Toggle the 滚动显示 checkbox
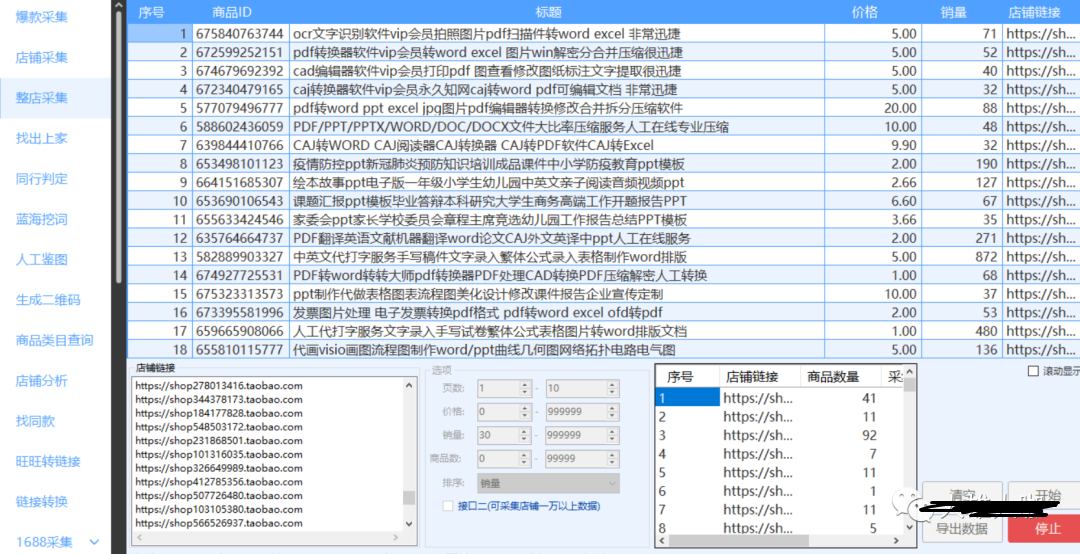Screen dimensions: 1080x554 pyautogui.click(x=1033, y=371)
